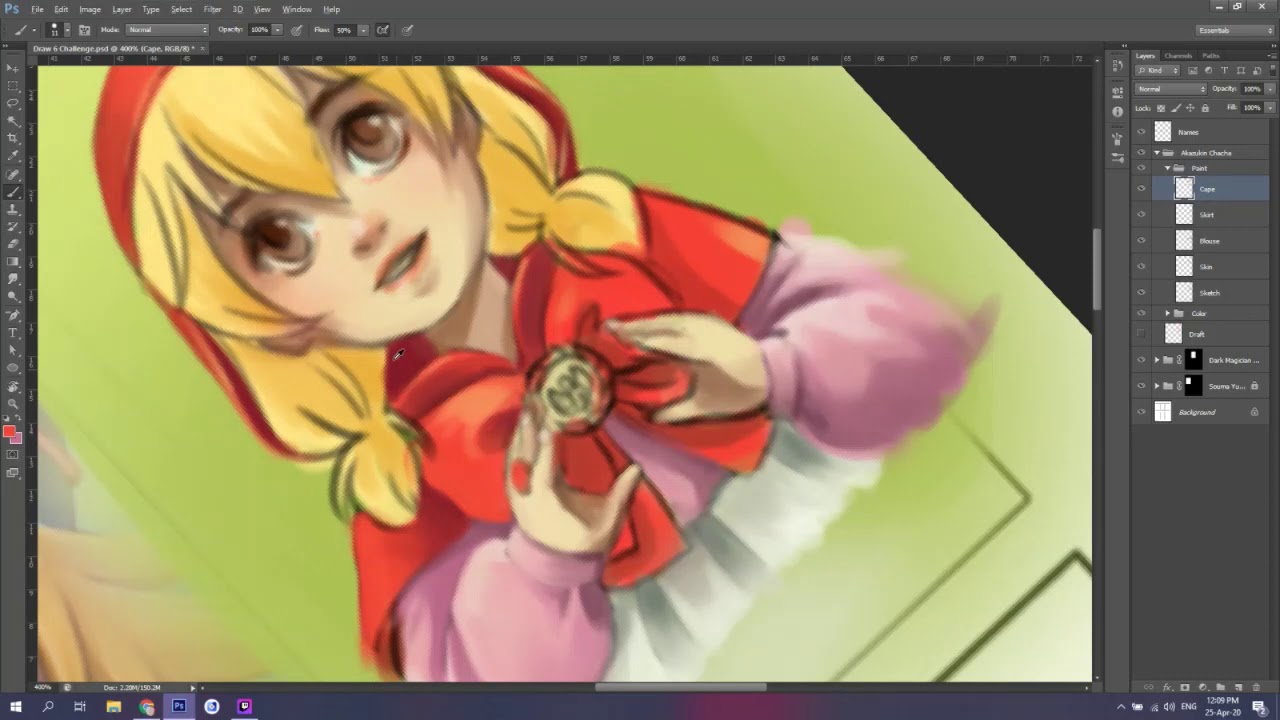Show the Draft layer
The width and height of the screenshot is (1280, 720).
click(1141, 333)
